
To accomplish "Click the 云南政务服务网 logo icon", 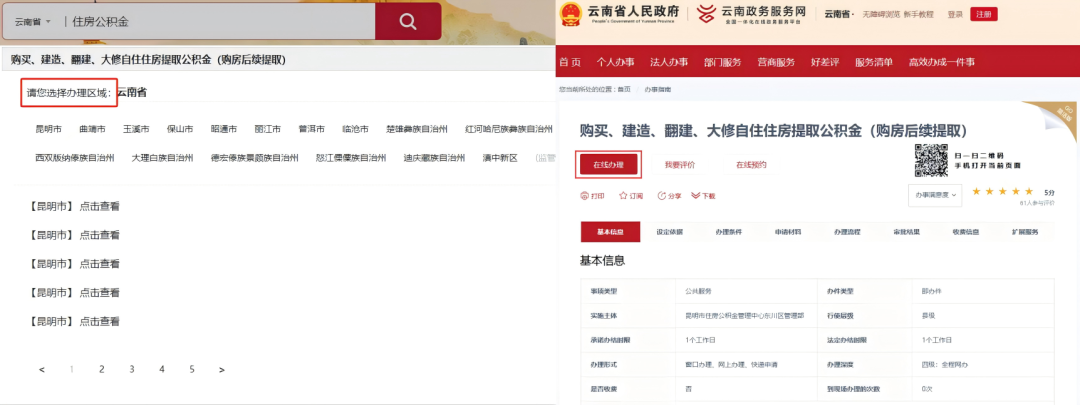I will (706, 14).
